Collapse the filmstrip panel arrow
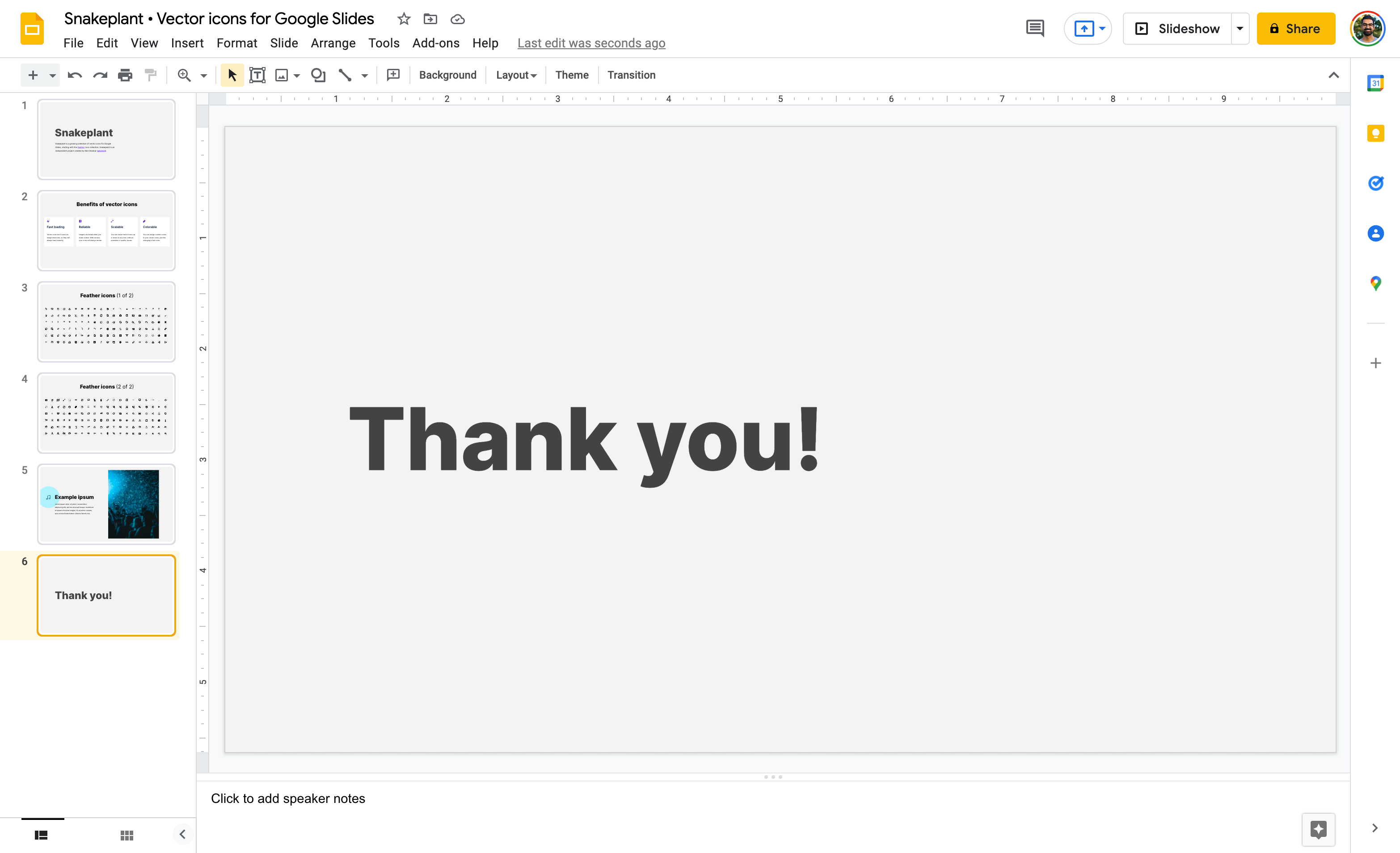This screenshot has height=853, width=1400. click(182, 834)
